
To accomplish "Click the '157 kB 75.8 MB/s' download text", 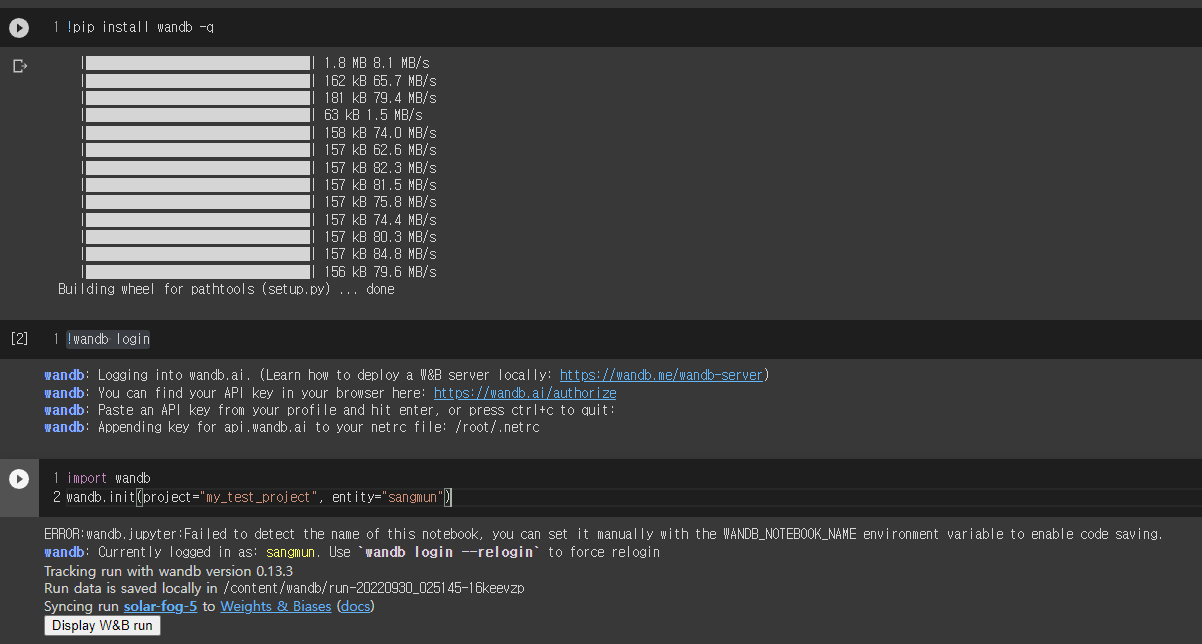I will click(x=380, y=202).
